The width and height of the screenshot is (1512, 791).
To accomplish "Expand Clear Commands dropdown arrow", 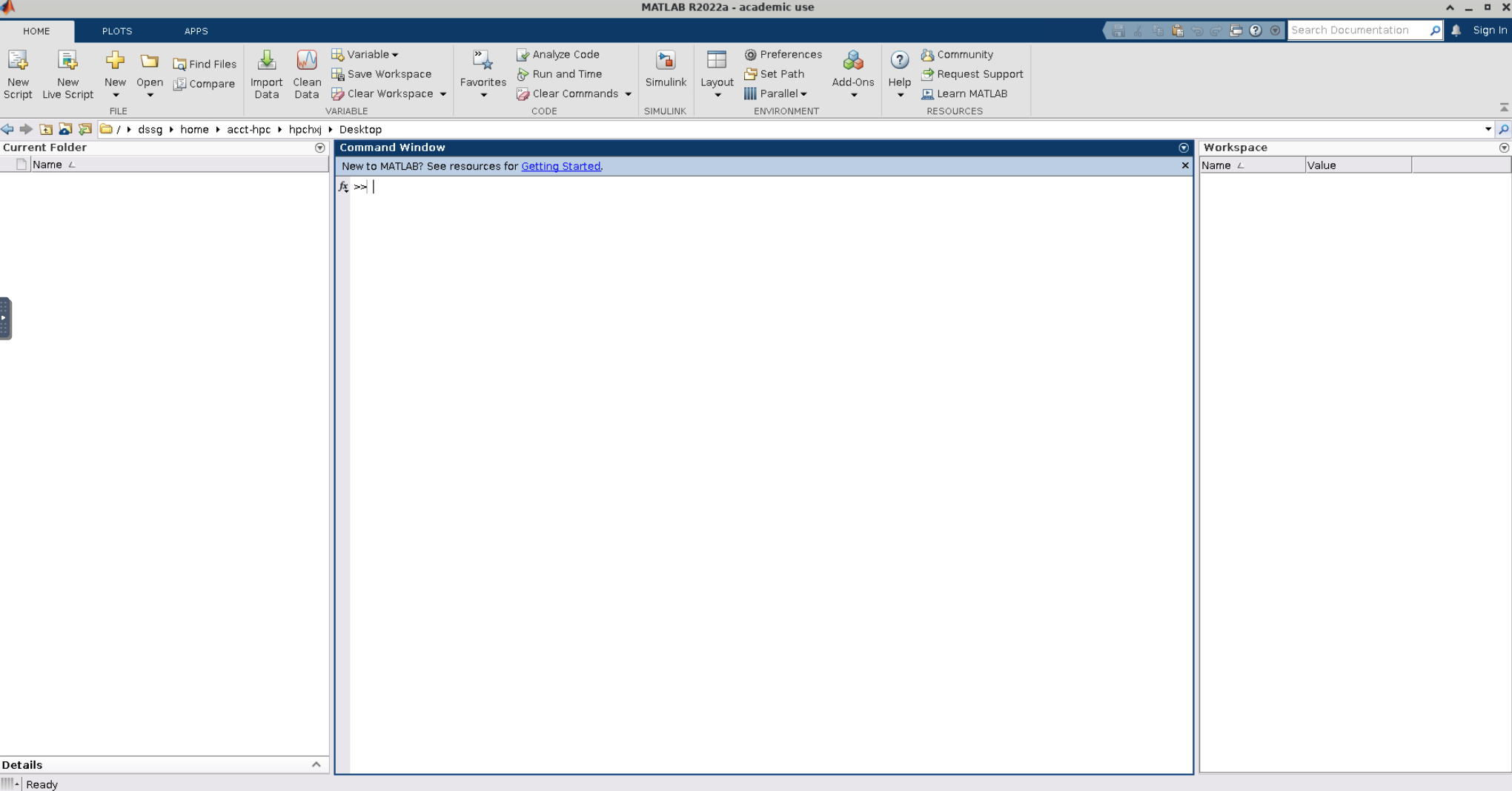I will 629,94.
